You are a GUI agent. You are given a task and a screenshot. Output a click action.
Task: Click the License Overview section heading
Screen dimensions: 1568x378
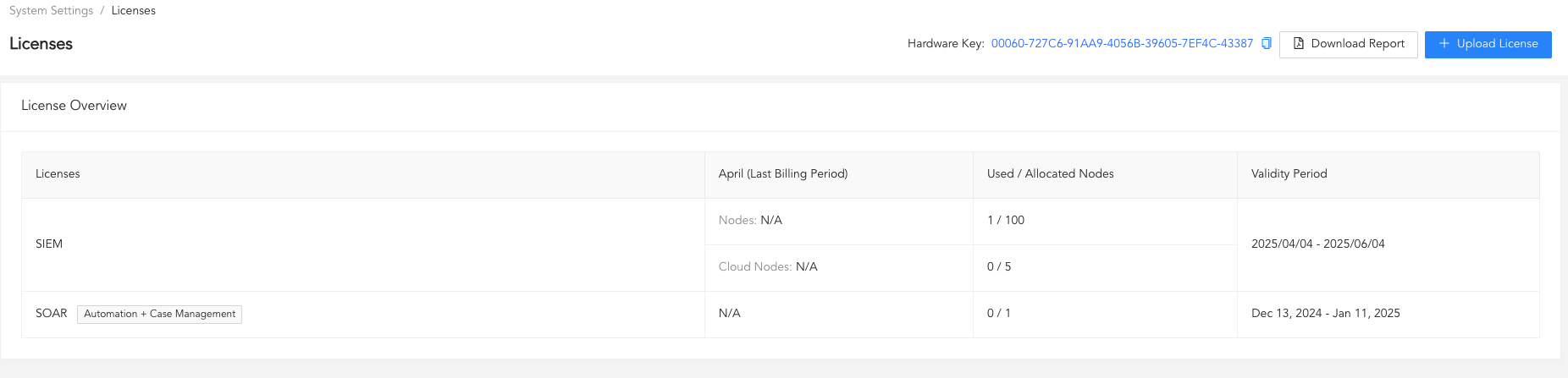pos(74,106)
